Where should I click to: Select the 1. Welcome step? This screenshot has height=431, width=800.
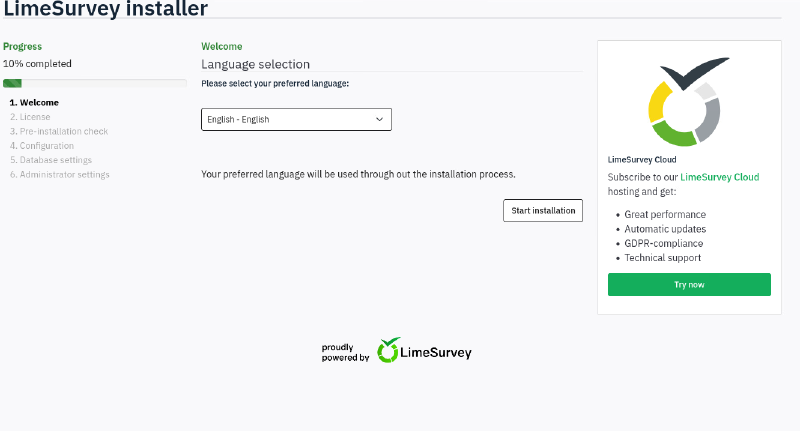pos(34,102)
